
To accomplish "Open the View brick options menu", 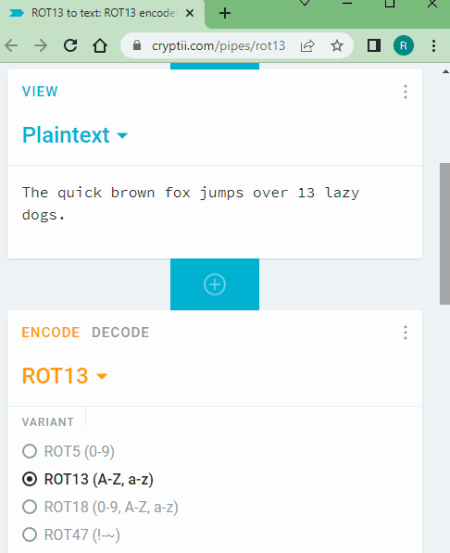I will pyautogui.click(x=405, y=92).
